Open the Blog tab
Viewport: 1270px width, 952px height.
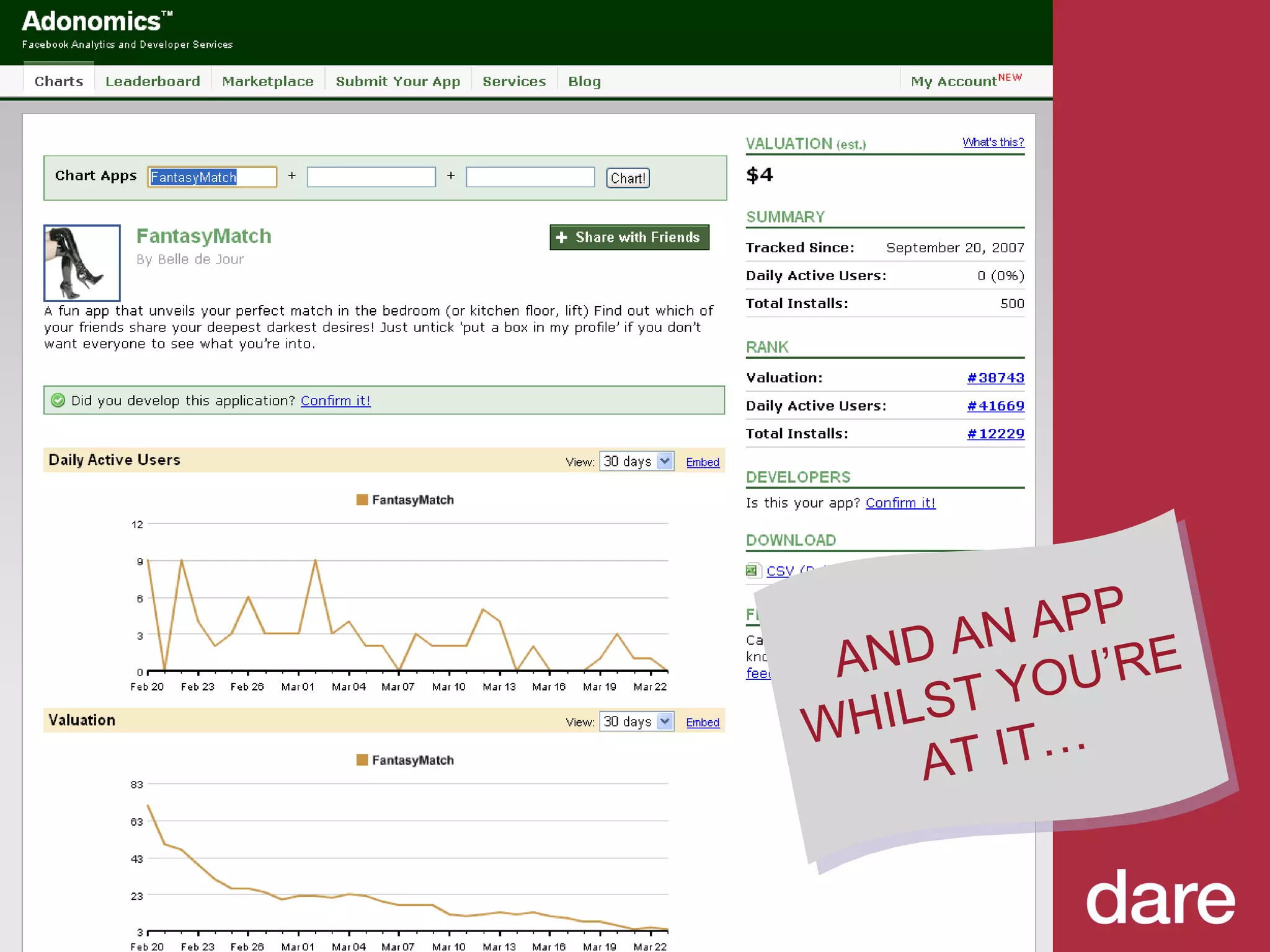coord(584,81)
